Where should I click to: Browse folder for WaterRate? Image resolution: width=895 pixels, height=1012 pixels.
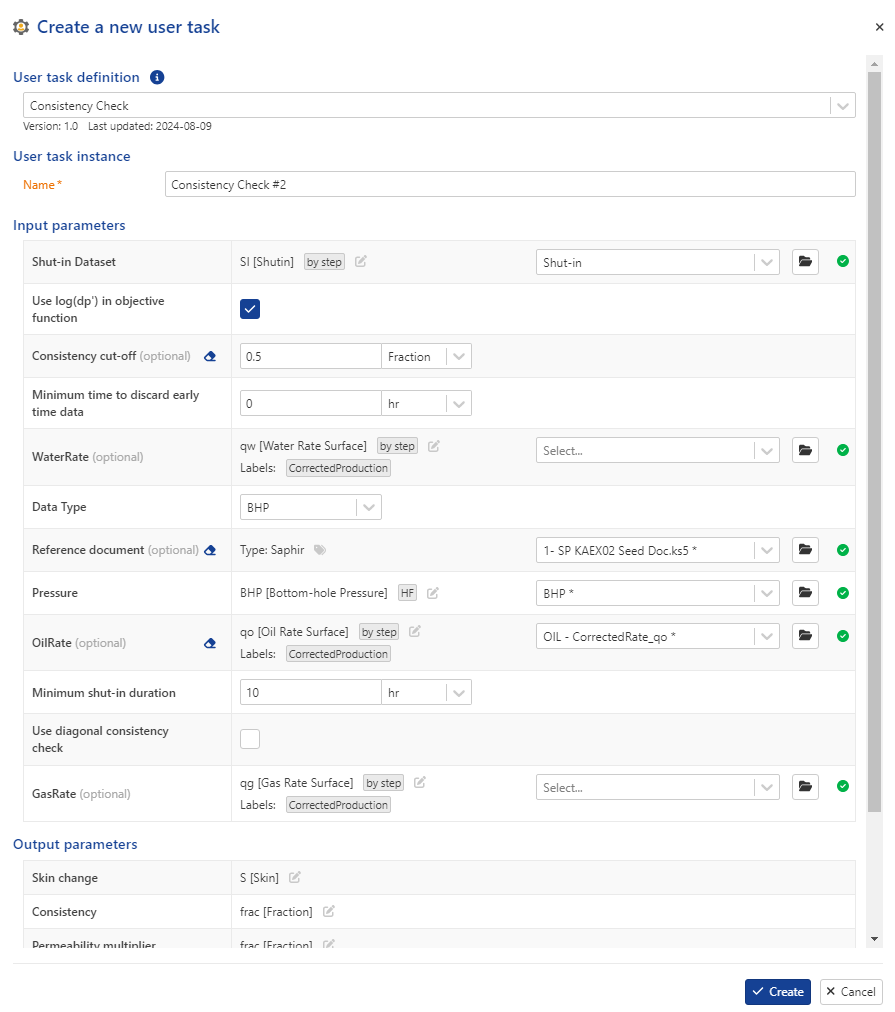(x=805, y=450)
